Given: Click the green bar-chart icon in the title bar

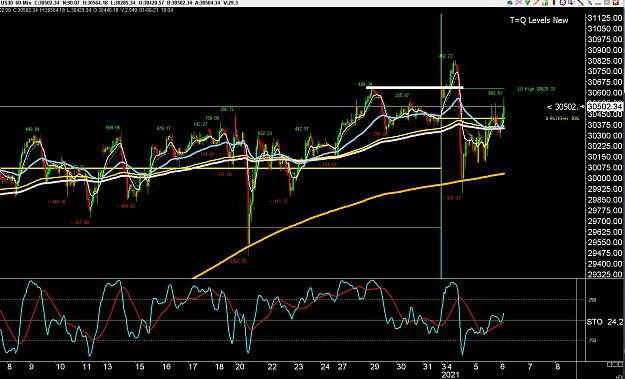Looking at the screenshot, I should tap(545, 3).
